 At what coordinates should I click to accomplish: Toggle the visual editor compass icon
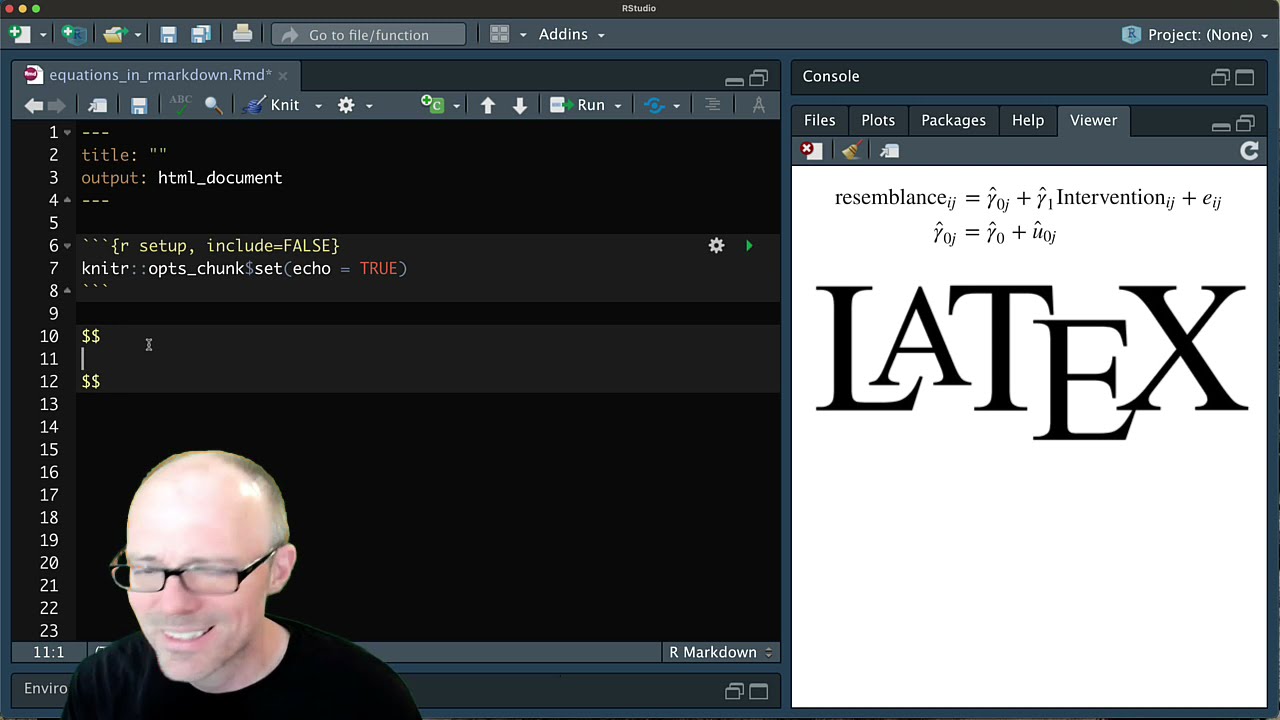point(758,105)
